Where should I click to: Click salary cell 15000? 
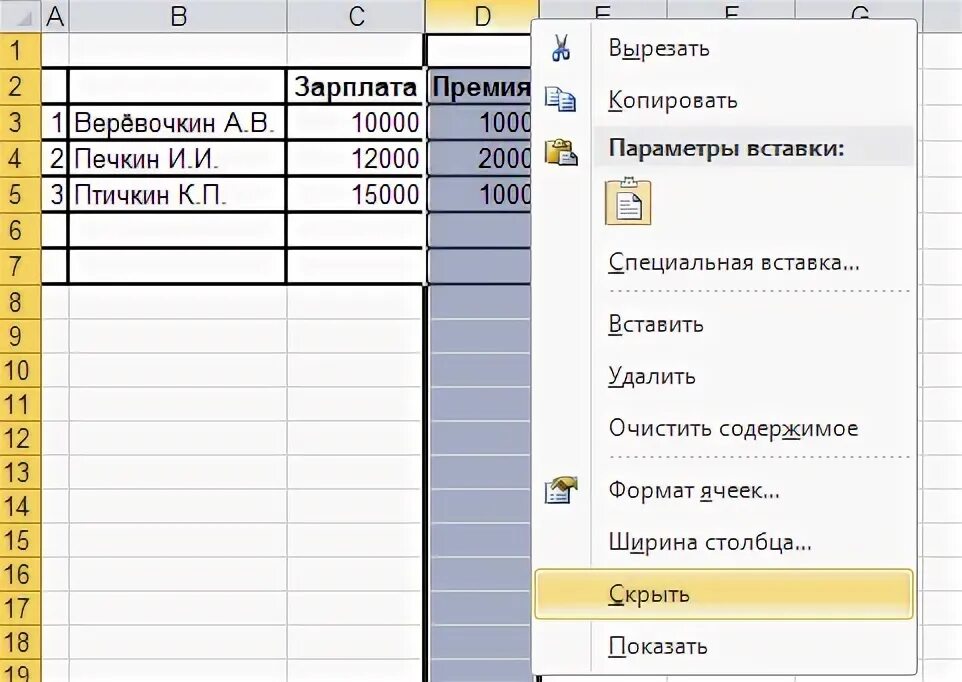click(x=355, y=194)
